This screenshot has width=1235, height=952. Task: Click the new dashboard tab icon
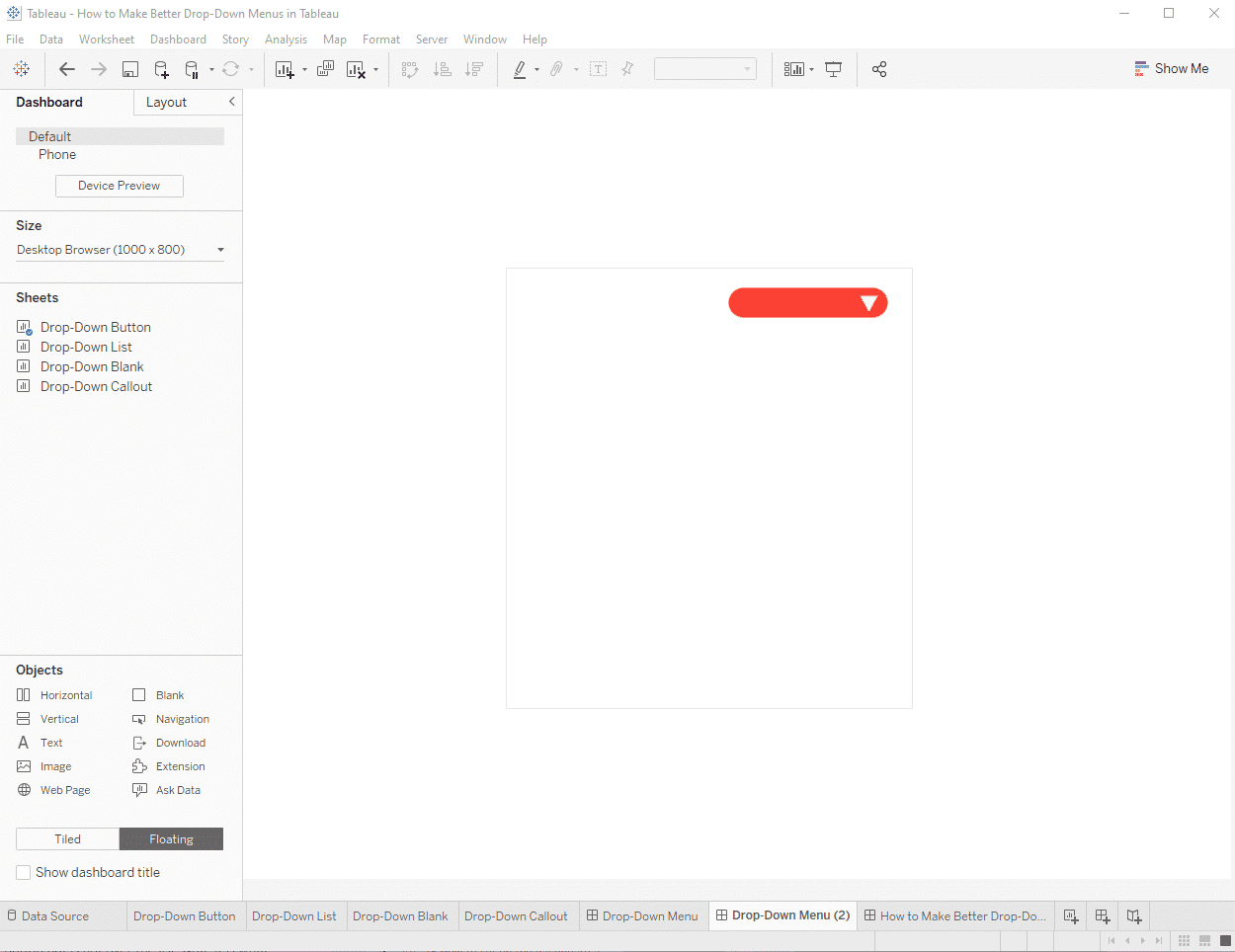pos(1103,916)
